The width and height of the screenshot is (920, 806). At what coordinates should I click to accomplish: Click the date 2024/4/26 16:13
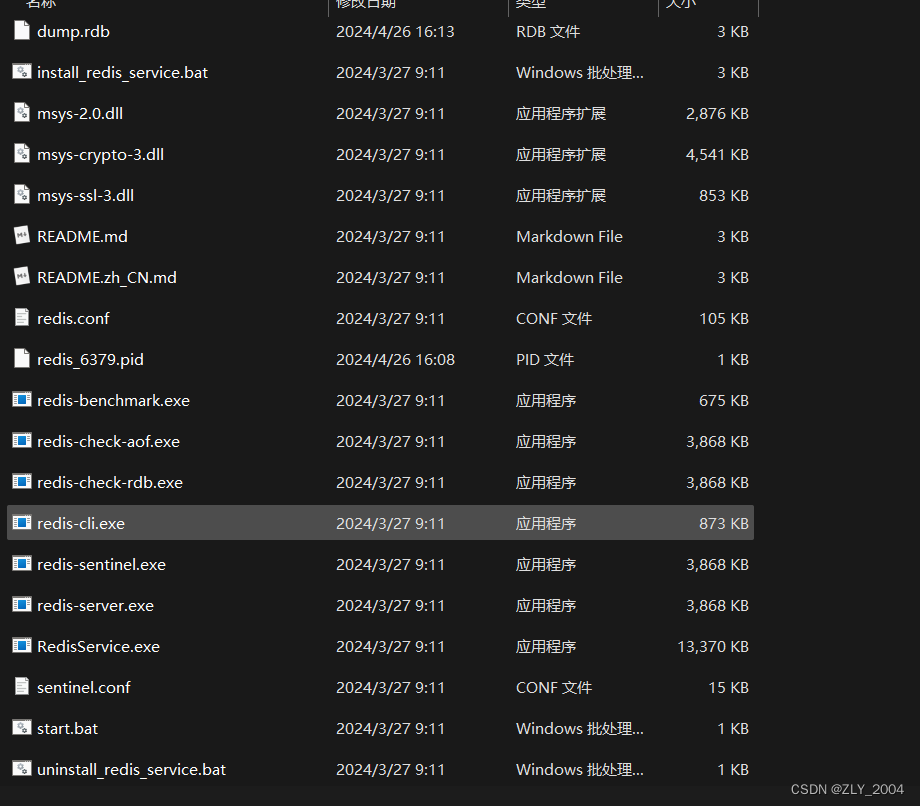click(x=395, y=32)
